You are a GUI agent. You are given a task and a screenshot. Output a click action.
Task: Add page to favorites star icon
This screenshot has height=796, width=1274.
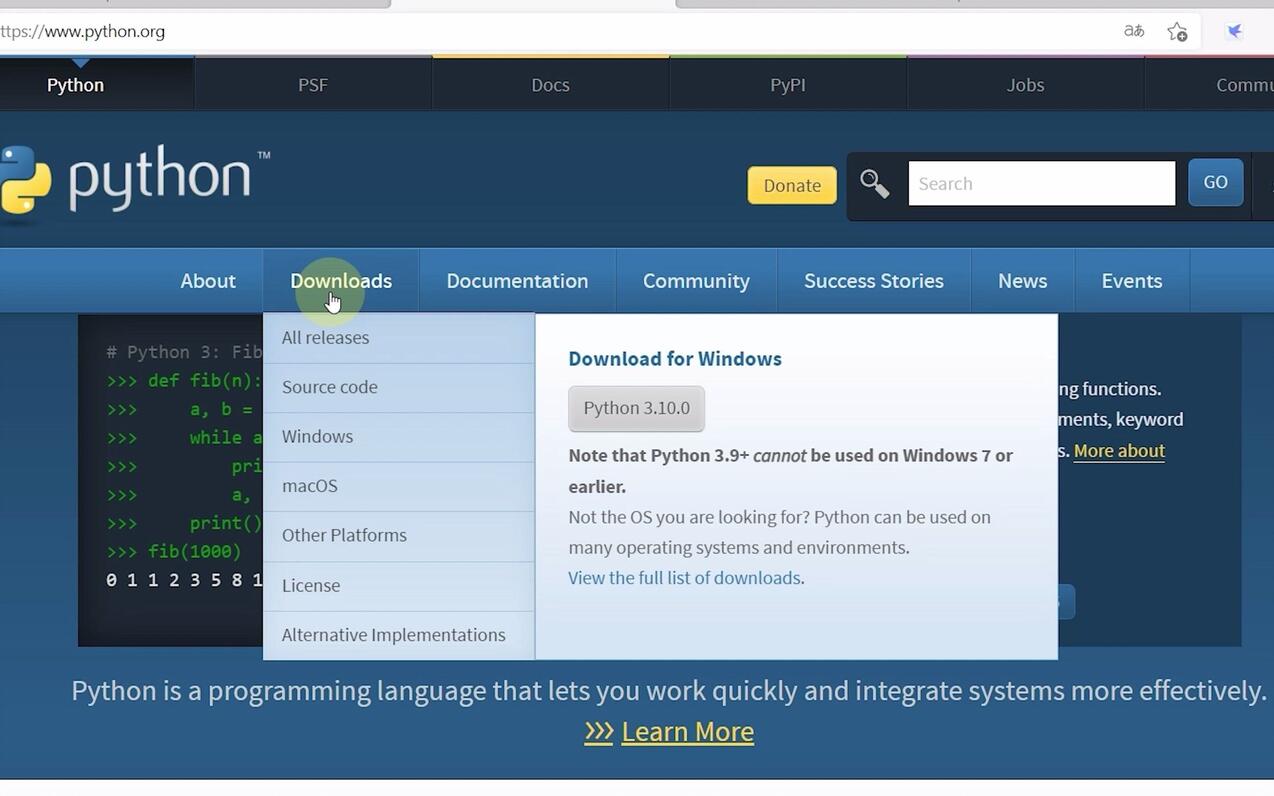[x=1177, y=31]
